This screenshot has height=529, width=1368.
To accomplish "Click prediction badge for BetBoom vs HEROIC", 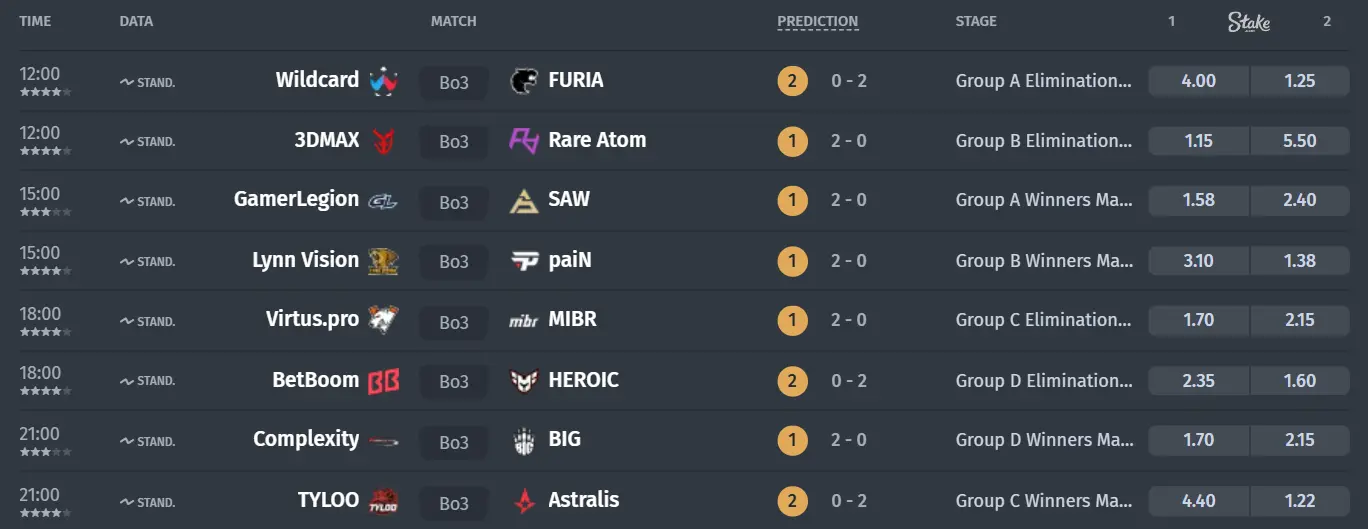I will point(791,381).
